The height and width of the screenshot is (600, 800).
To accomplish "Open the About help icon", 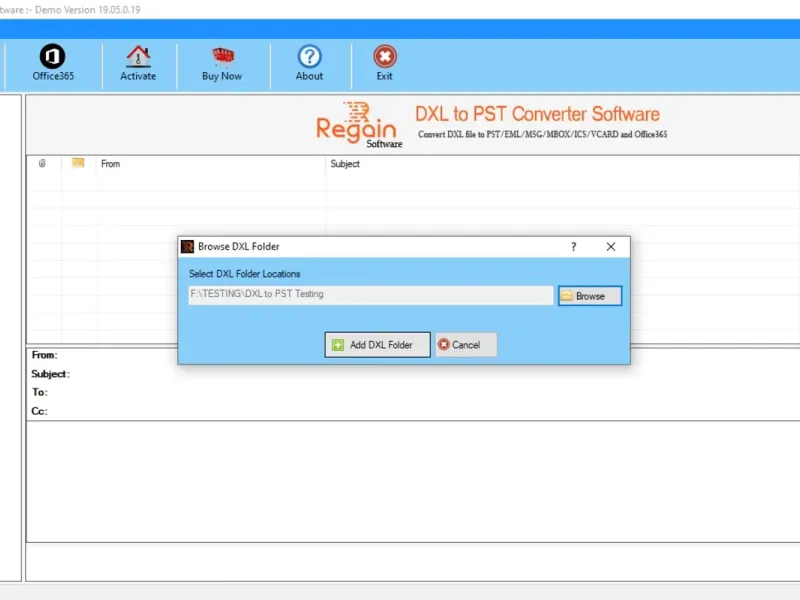I will [309, 57].
